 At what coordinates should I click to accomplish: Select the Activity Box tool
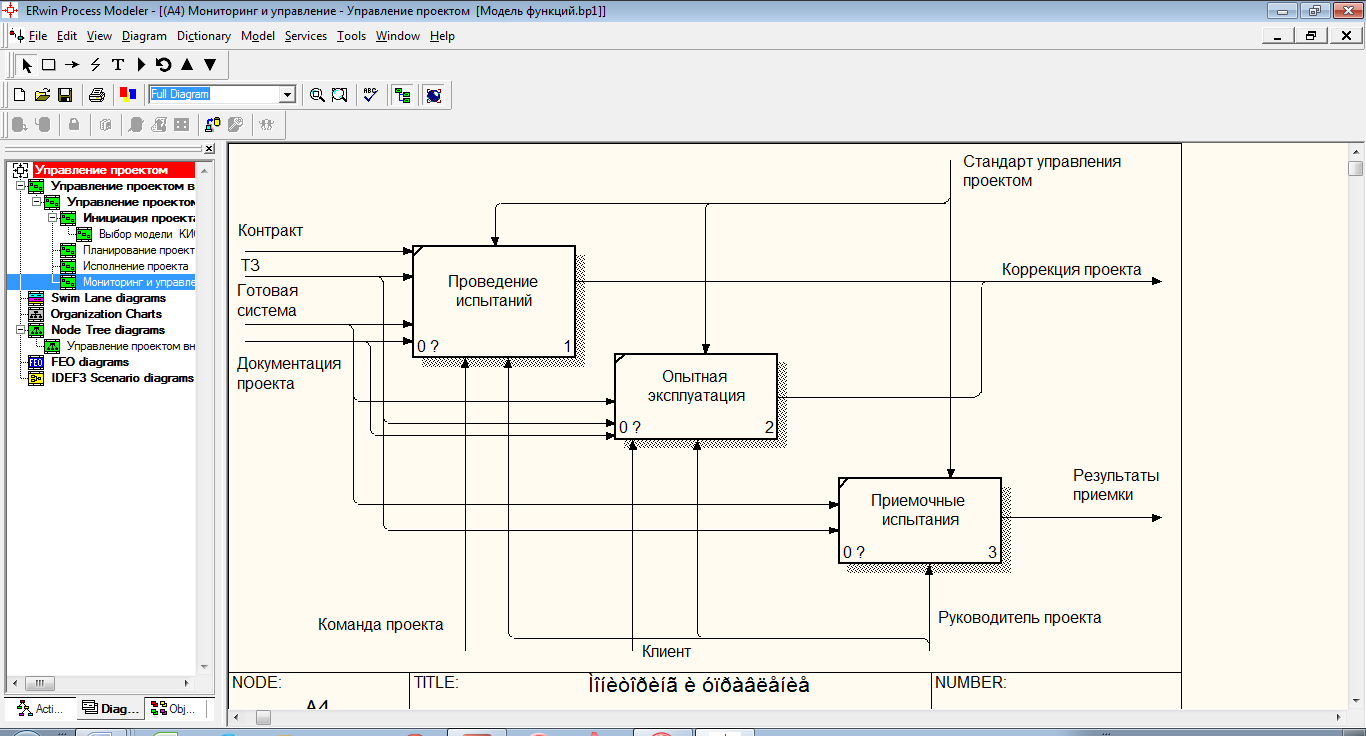(48, 64)
